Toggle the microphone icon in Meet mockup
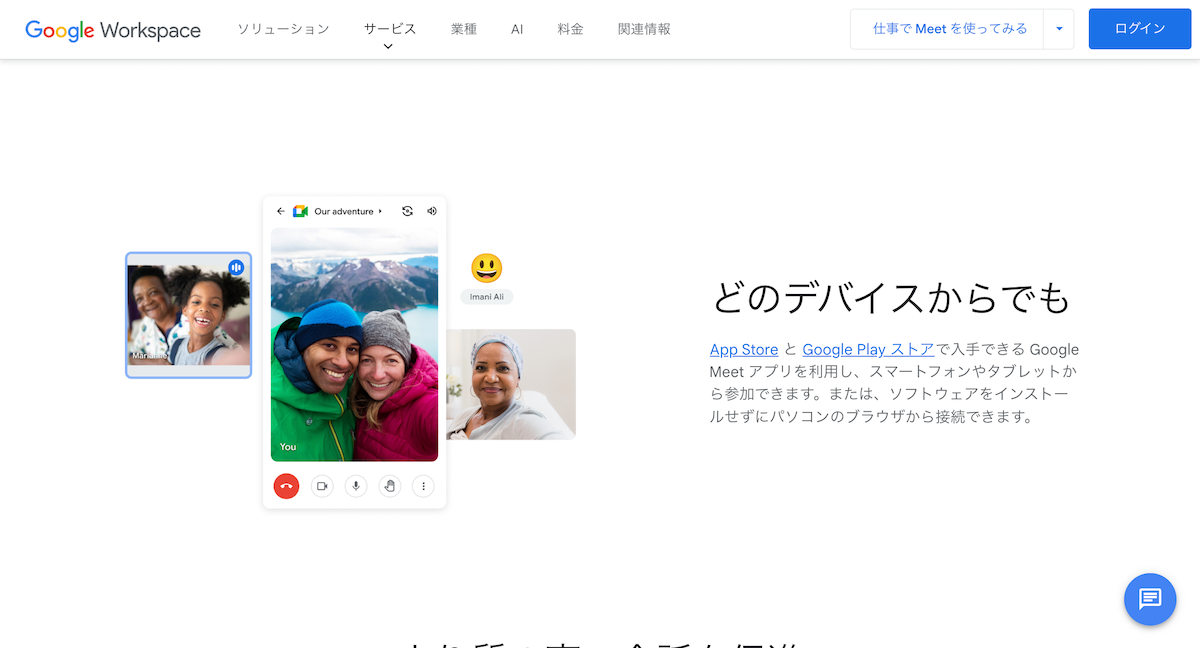The height and width of the screenshot is (648, 1200). click(356, 486)
